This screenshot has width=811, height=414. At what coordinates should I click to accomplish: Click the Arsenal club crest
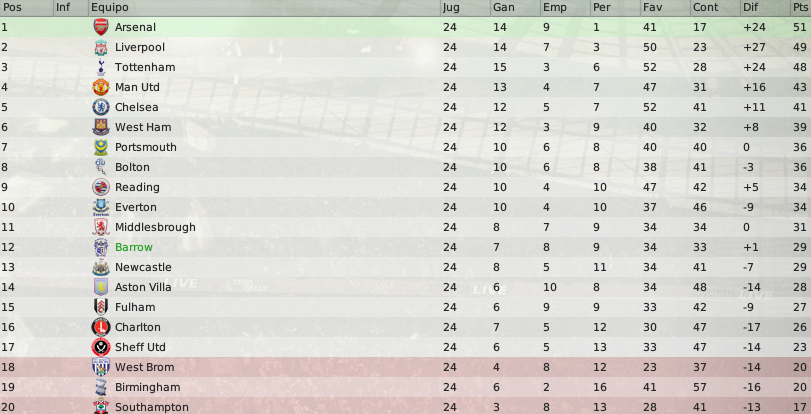pyautogui.click(x=101, y=27)
